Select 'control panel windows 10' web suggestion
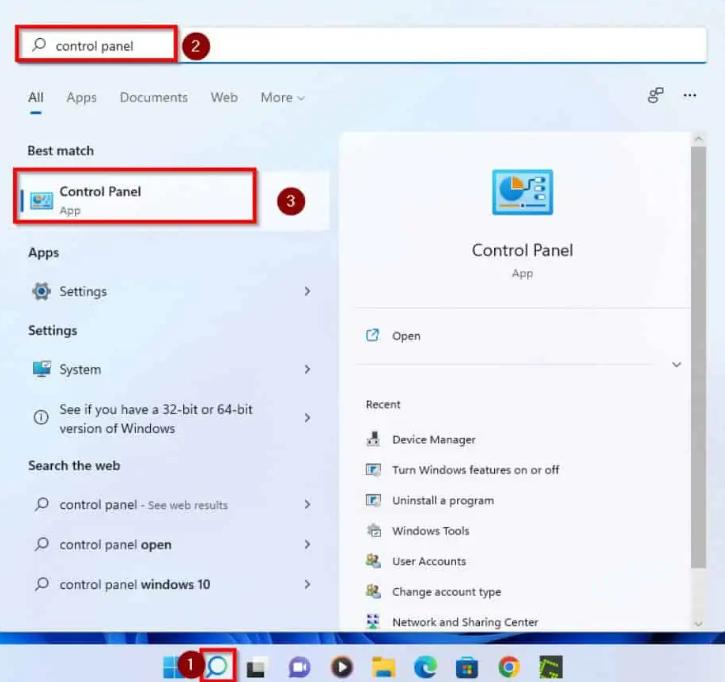Screen dimensions: 725x682 coord(172,584)
